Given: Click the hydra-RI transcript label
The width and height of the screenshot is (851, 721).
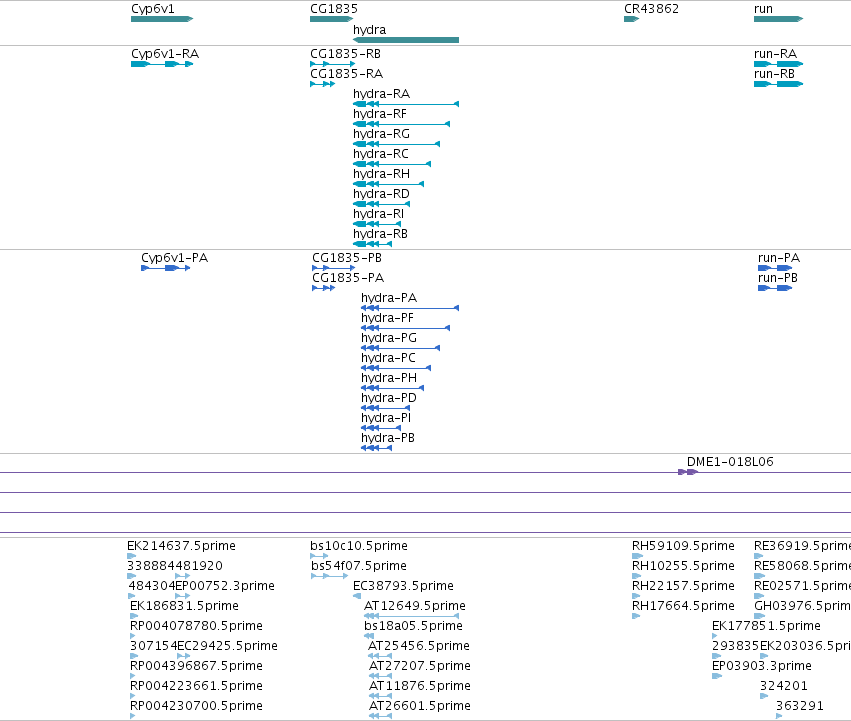Looking at the screenshot, I should pos(378,214).
